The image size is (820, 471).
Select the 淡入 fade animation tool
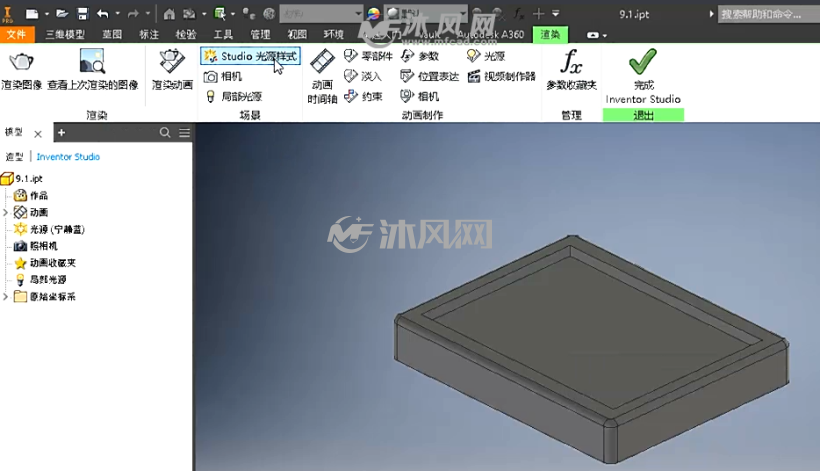363,77
